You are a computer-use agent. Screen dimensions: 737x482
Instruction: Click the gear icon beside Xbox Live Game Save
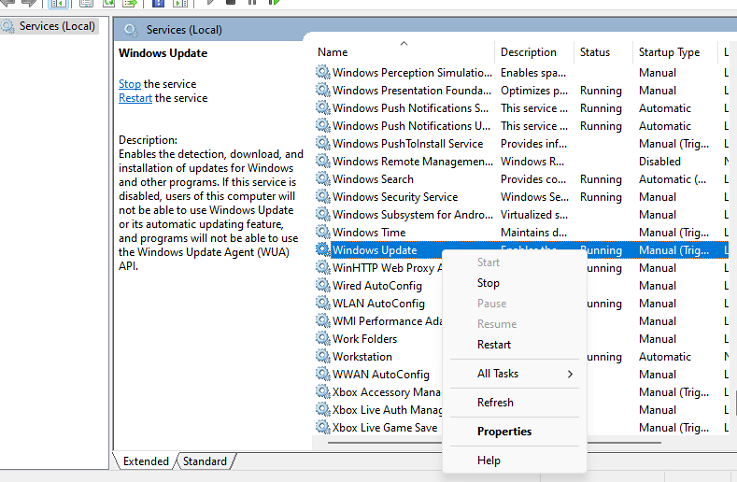(322, 427)
